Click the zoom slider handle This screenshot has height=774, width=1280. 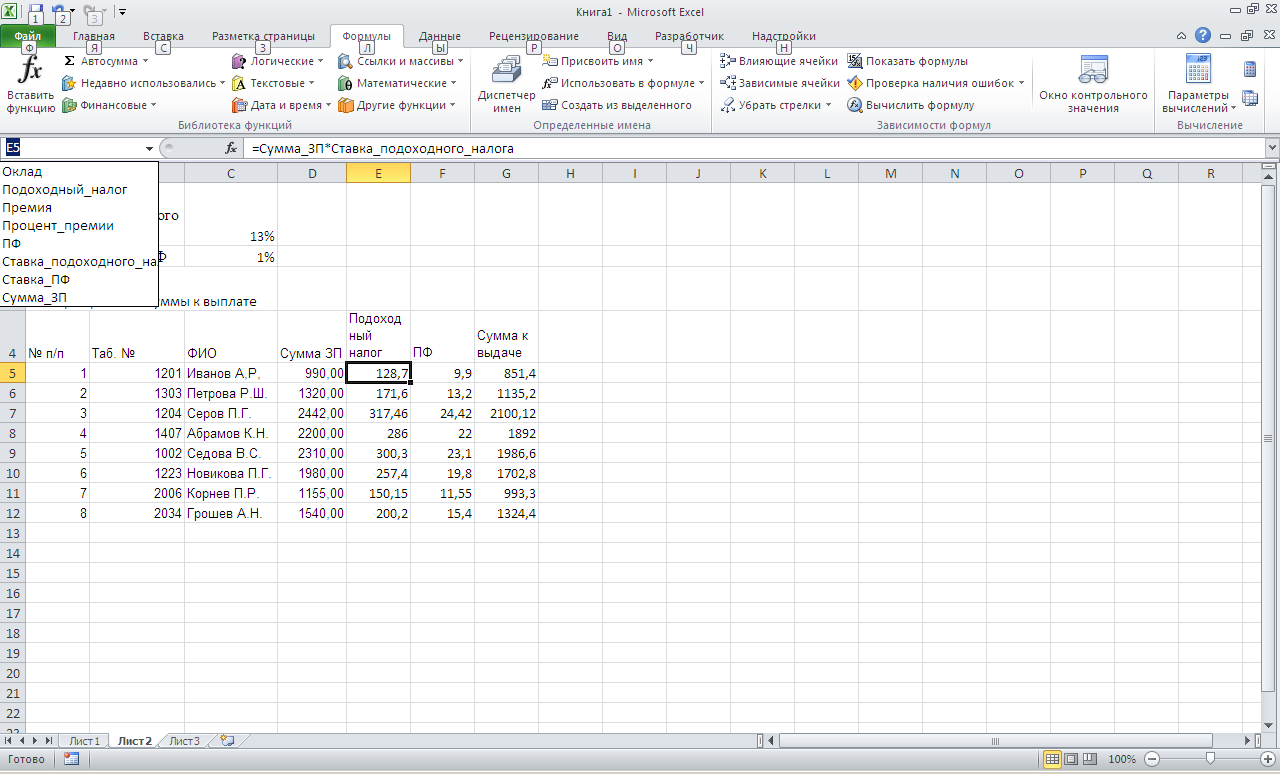tap(1210, 760)
